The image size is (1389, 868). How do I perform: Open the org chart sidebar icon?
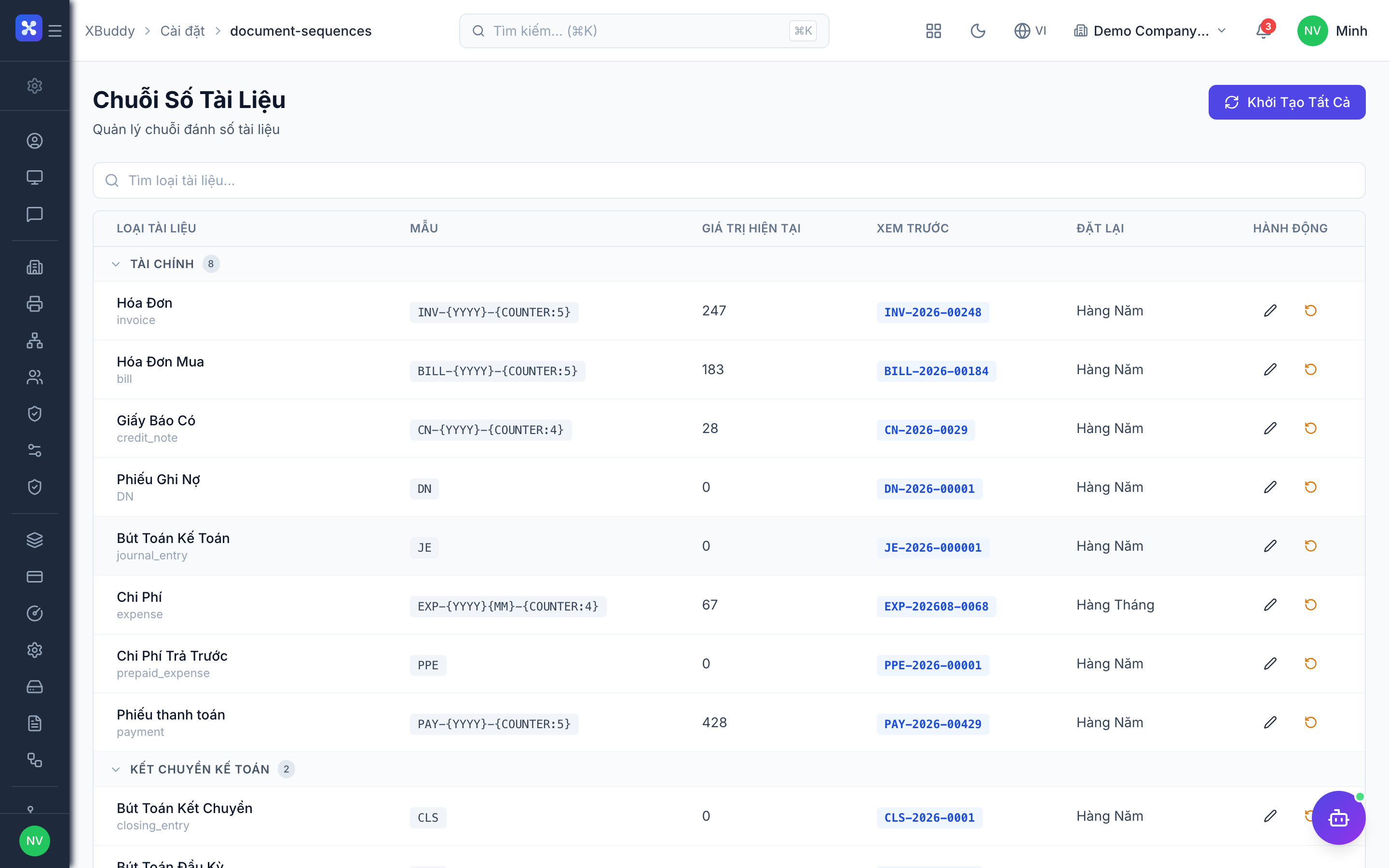click(x=34, y=340)
